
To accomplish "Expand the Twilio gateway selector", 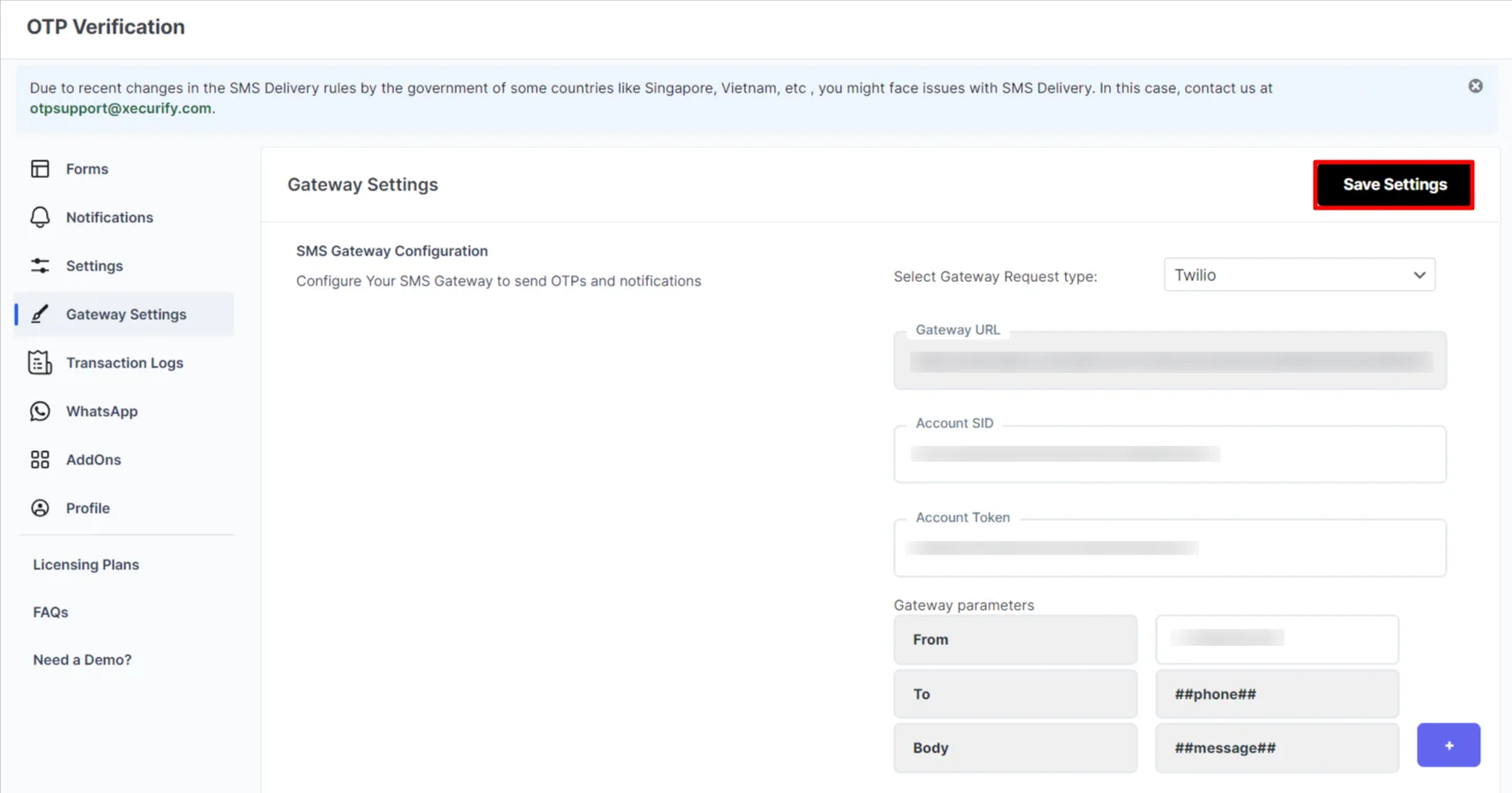I will click(1298, 274).
